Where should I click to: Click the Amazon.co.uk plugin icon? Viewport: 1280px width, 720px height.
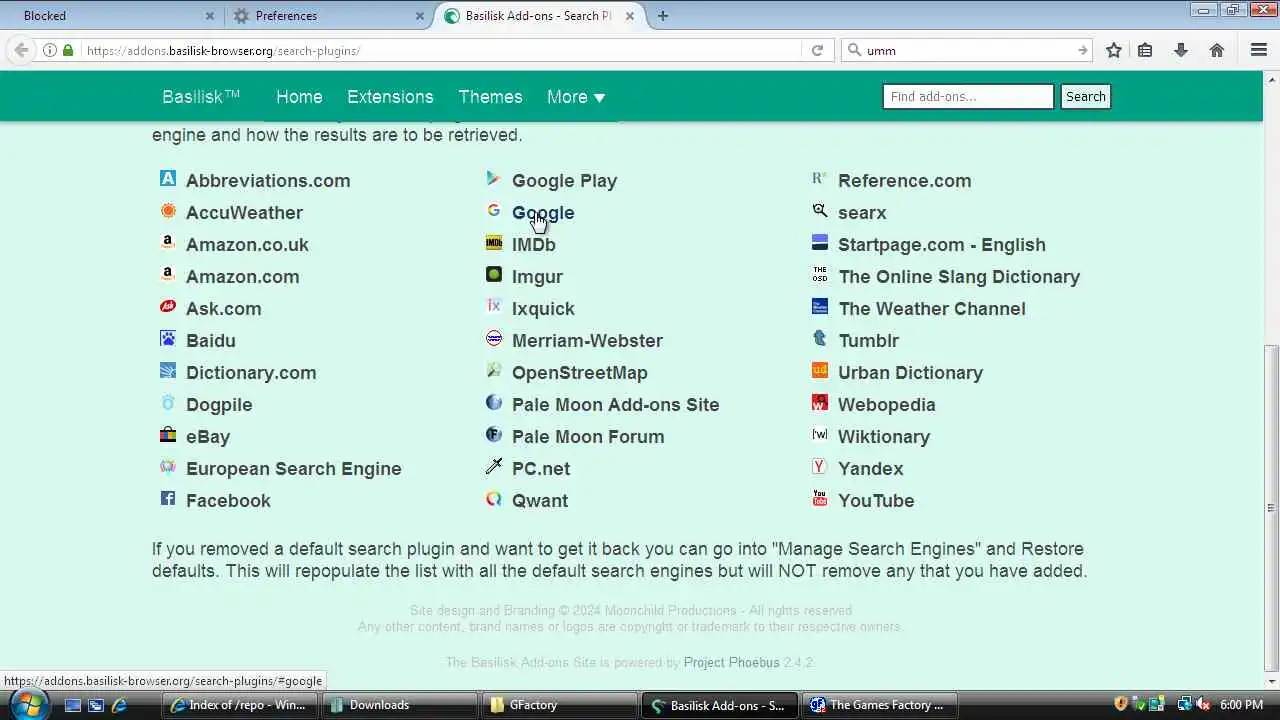pos(168,243)
